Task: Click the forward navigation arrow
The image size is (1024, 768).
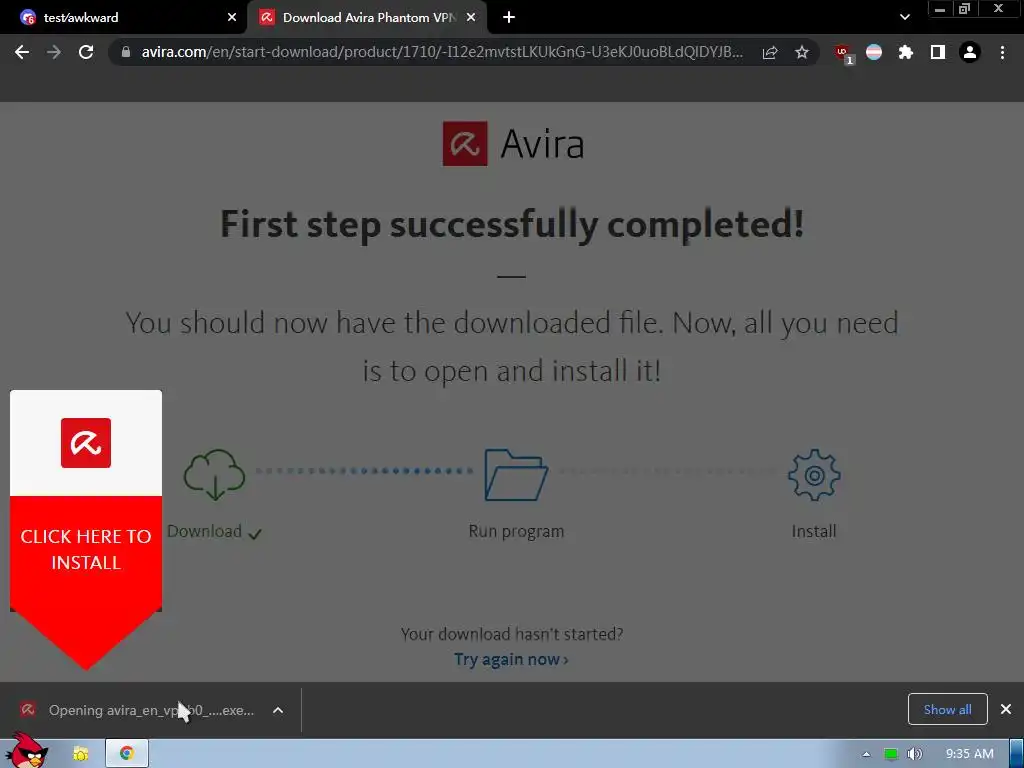Action: point(54,52)
